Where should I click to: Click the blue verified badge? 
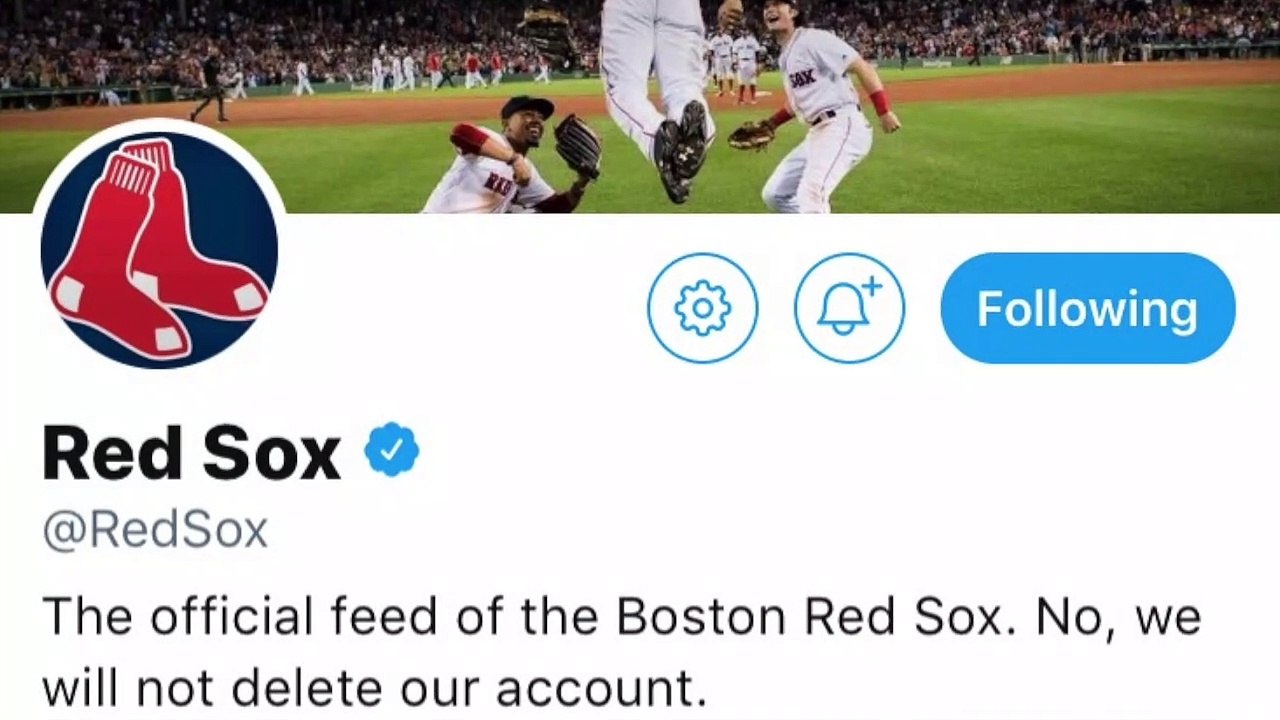[391, 451]
